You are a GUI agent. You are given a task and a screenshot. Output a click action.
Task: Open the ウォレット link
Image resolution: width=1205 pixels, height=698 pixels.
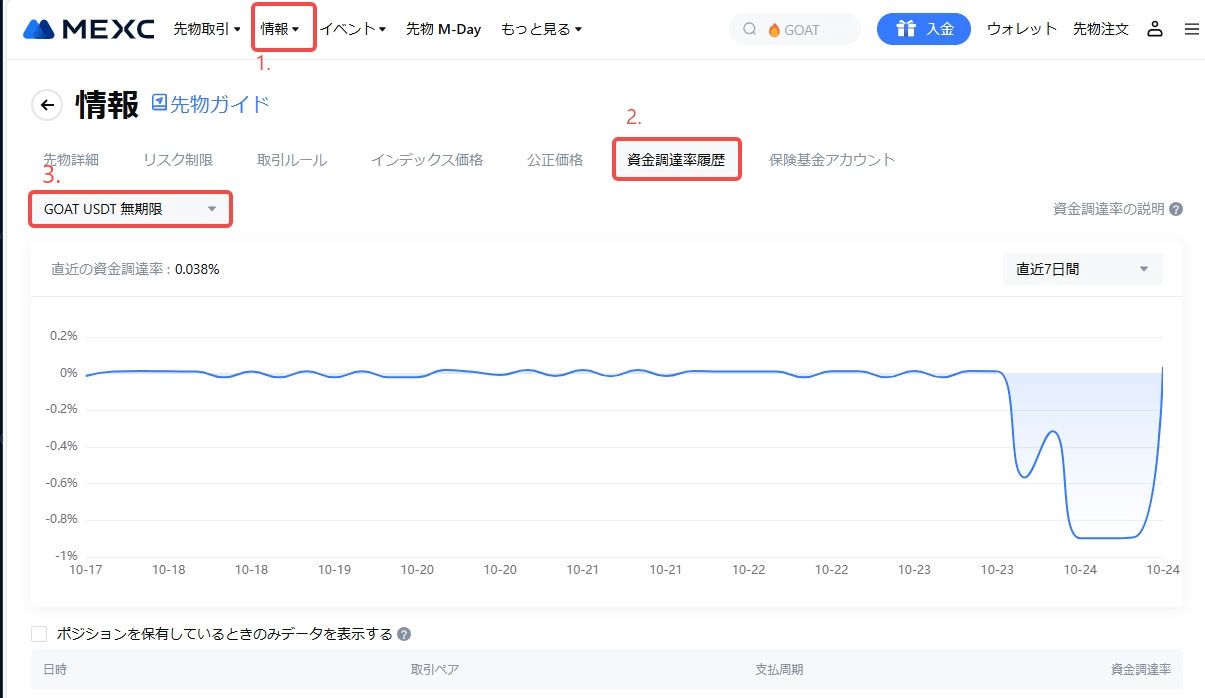[x=1022, y=29]
